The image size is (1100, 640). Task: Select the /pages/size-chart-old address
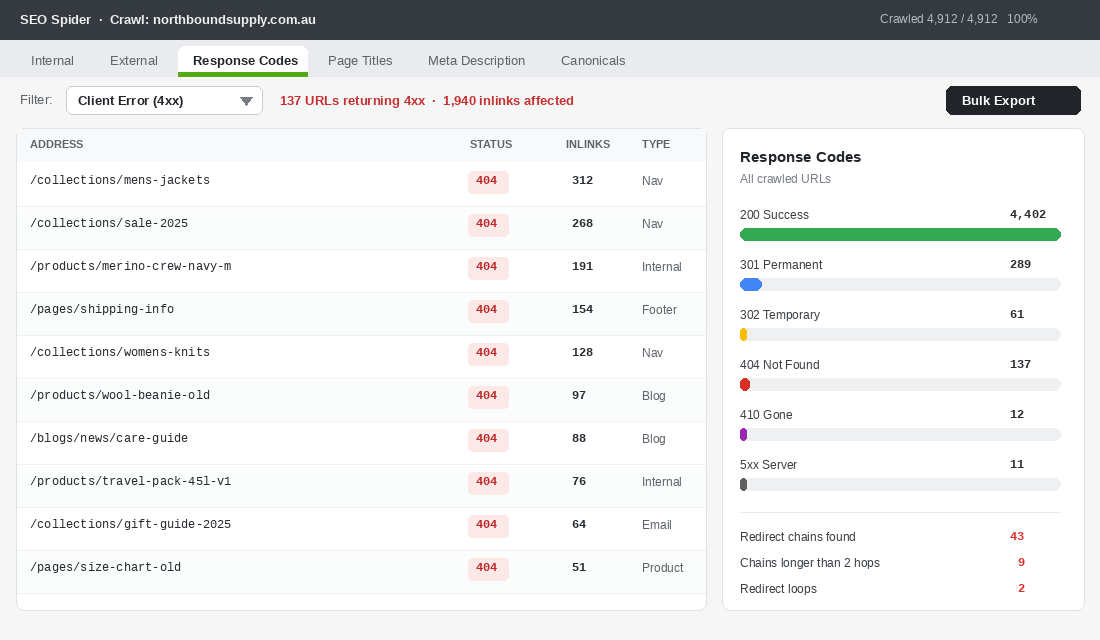click(x=105, y=567)
